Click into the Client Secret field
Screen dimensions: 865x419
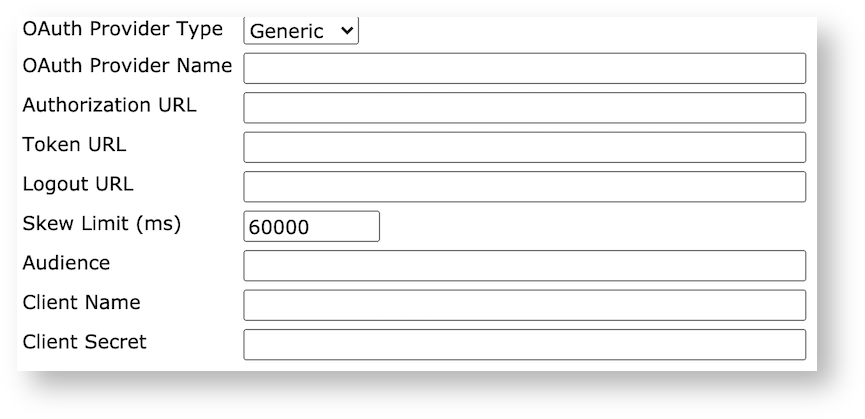click(524, 345)
